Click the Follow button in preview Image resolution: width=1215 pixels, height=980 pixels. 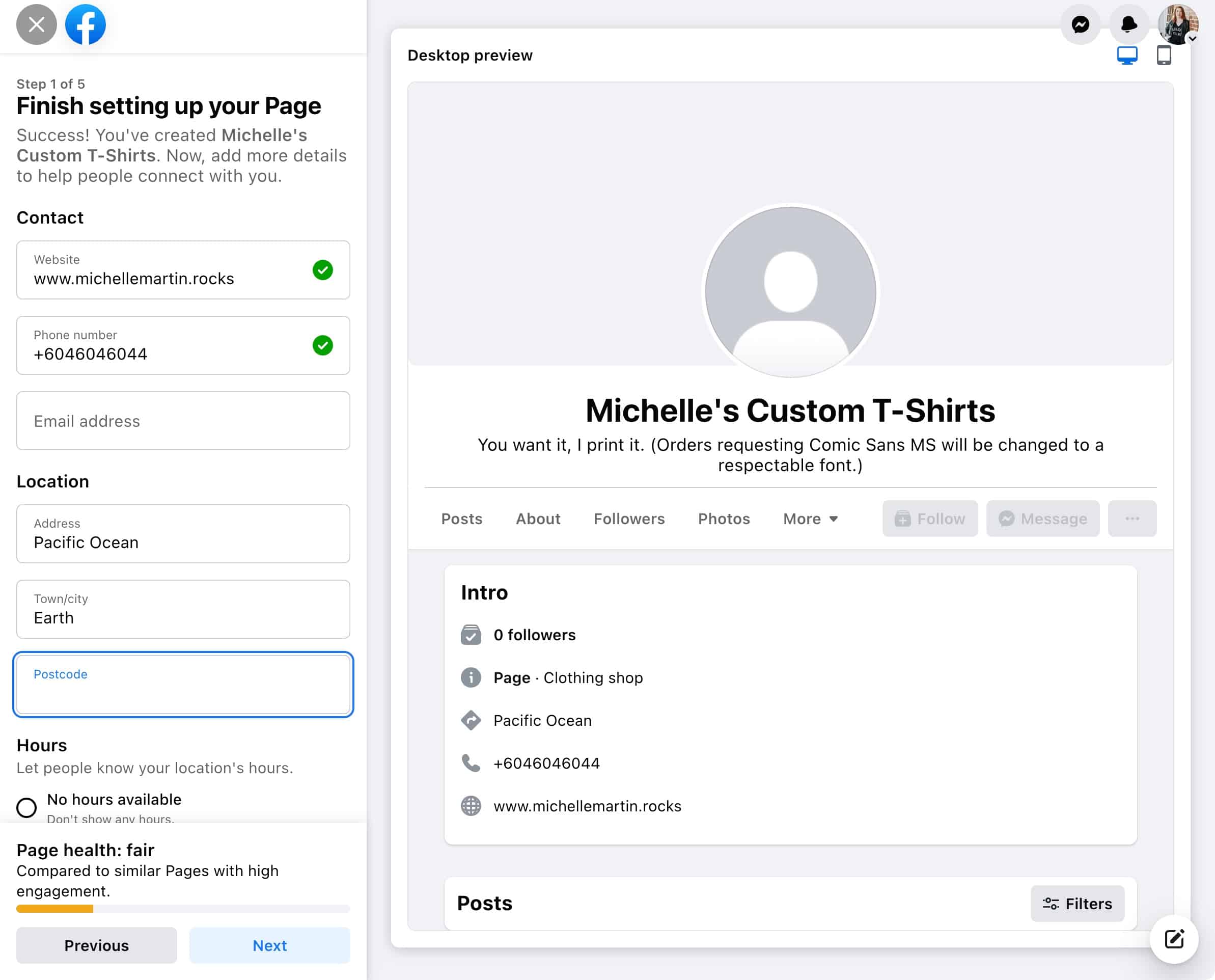point(930,519)
